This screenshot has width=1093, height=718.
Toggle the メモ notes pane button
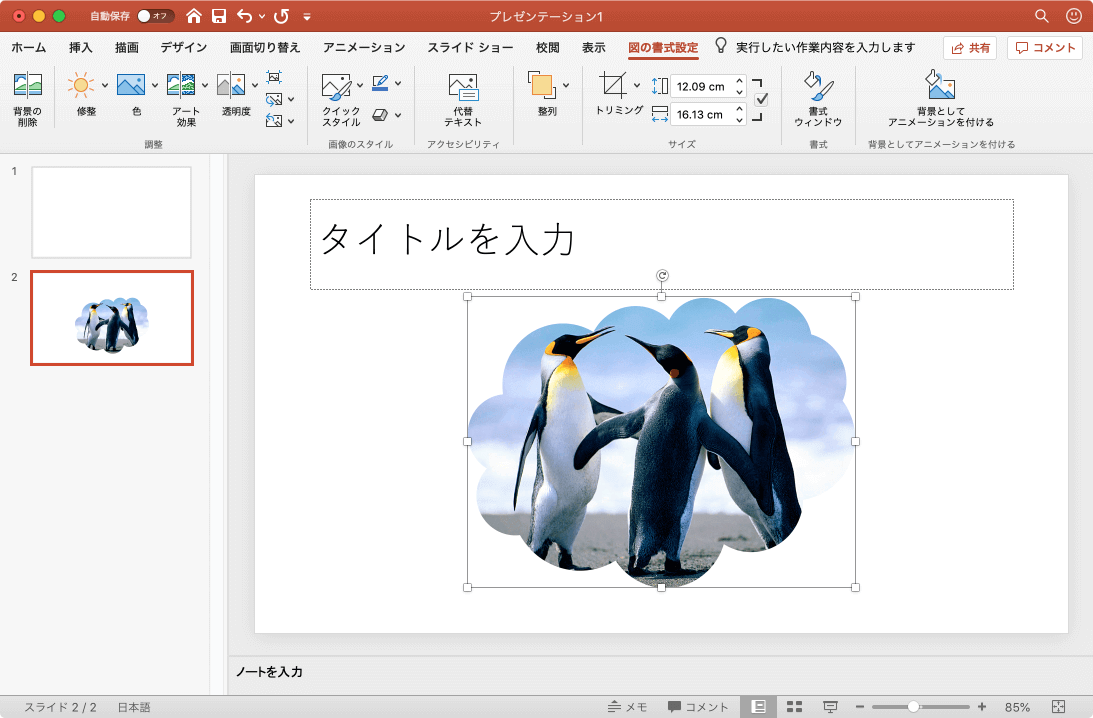(627, 707)
